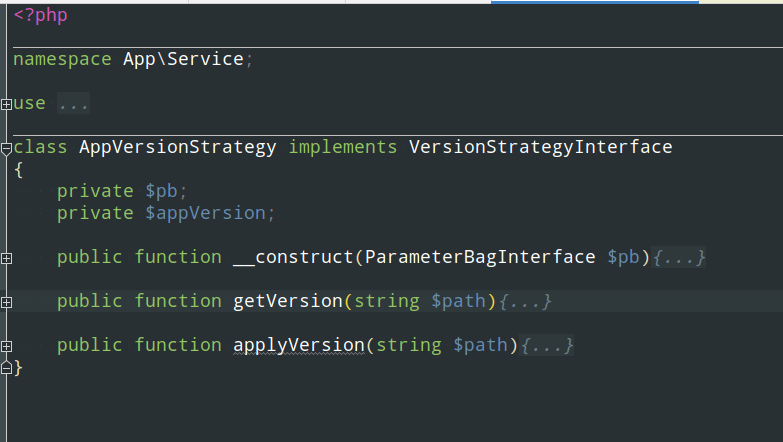Click the $appVersion property name
The width and height of the screenshot is (783, 442).
[205, 213]
